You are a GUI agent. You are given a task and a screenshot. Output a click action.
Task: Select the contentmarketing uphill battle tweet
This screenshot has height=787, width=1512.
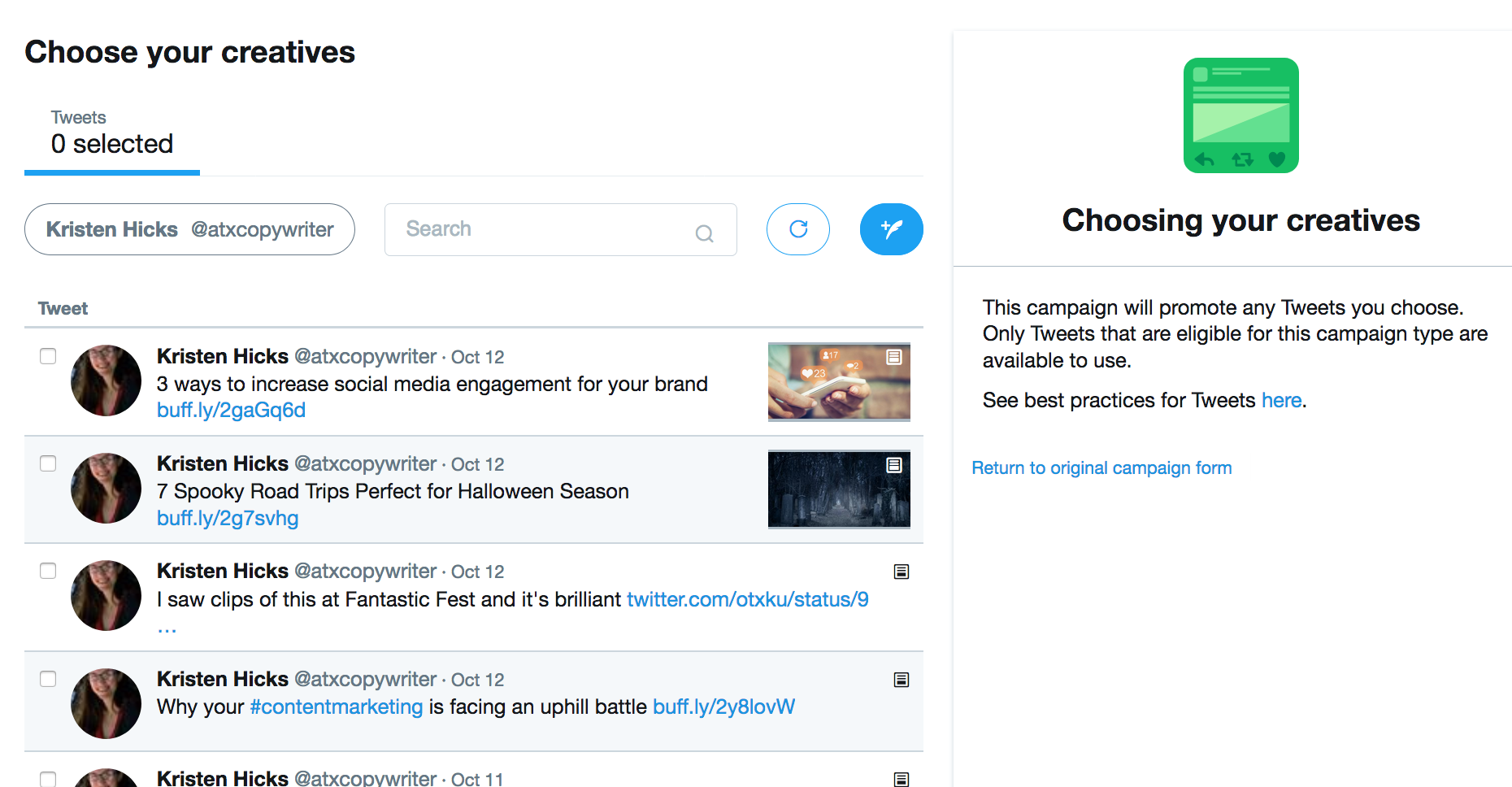click(48, 679)
